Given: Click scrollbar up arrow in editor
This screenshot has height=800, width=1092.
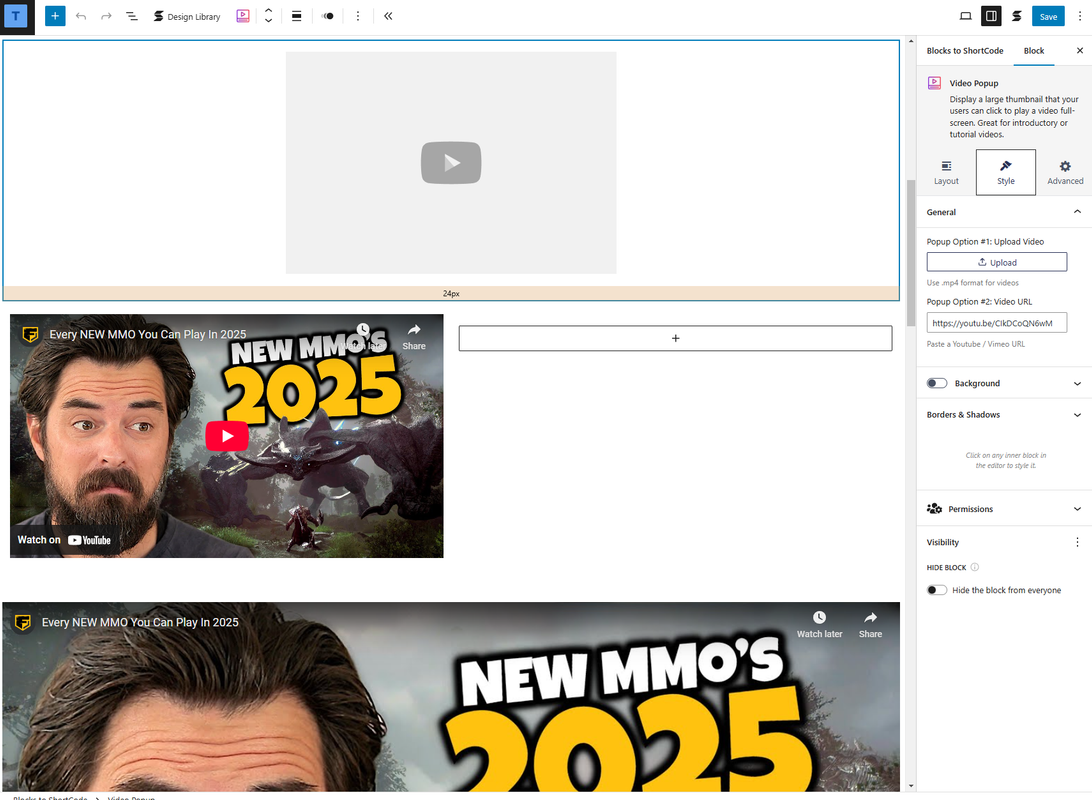Looking at the screenshot, I should click(x=910, y=42).
